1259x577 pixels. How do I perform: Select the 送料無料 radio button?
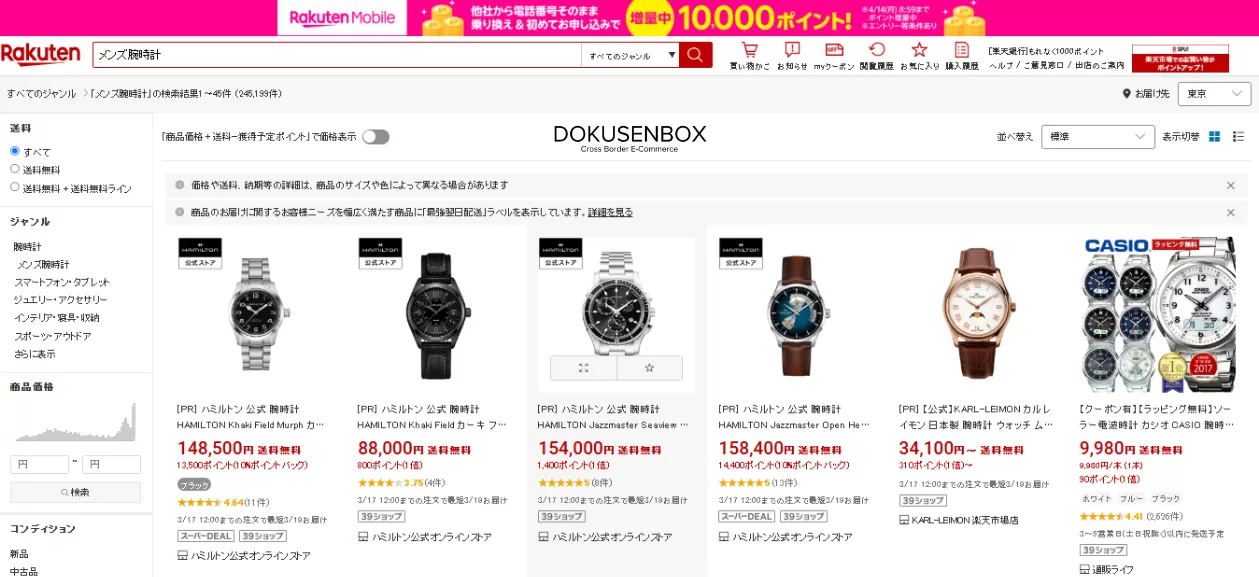(15, 169)
